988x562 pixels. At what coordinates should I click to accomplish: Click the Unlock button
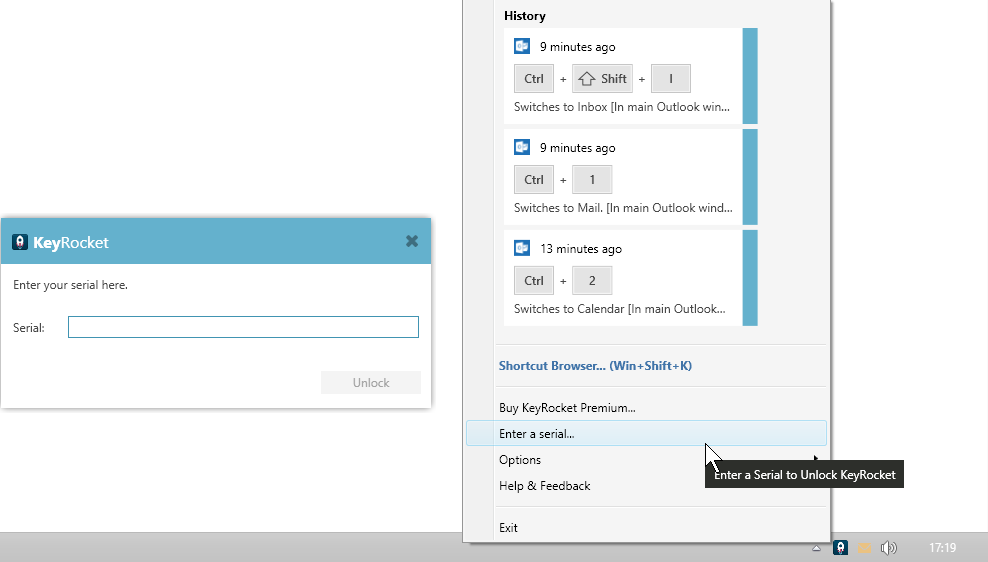(370, 382)
